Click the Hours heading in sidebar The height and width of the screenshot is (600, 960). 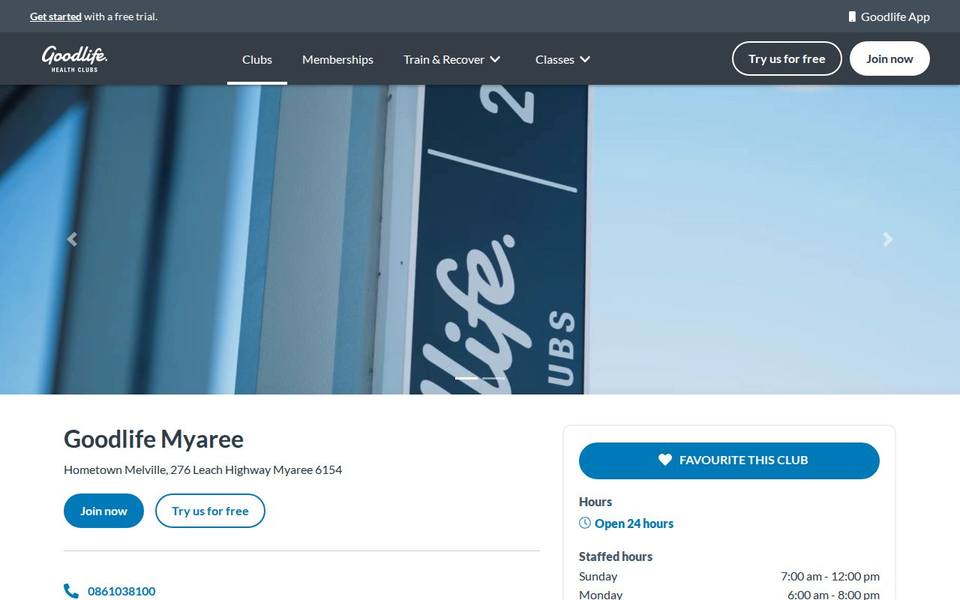[x=595, y=501]
